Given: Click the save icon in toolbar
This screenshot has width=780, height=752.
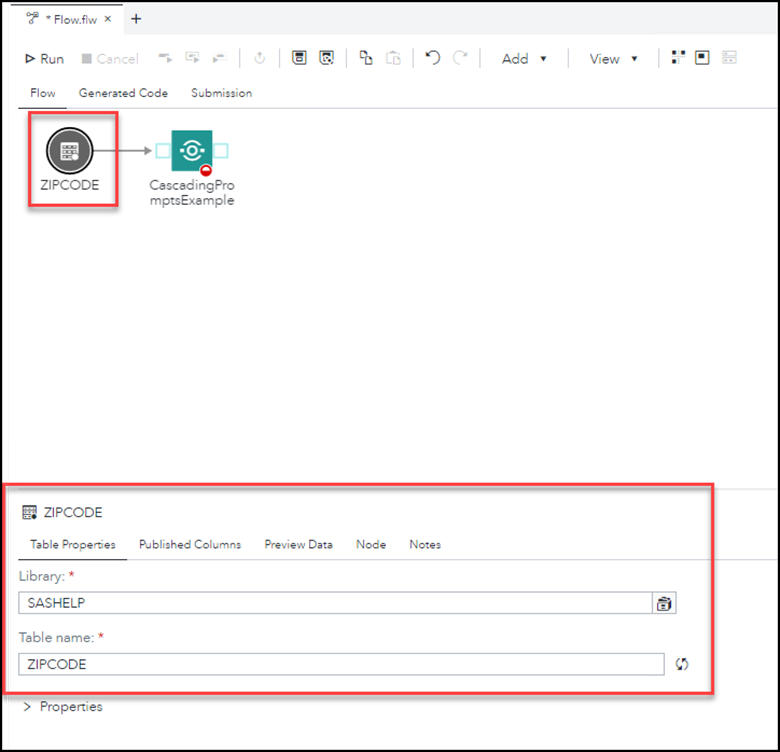Looking at the screenshot, I should (299, 58).
